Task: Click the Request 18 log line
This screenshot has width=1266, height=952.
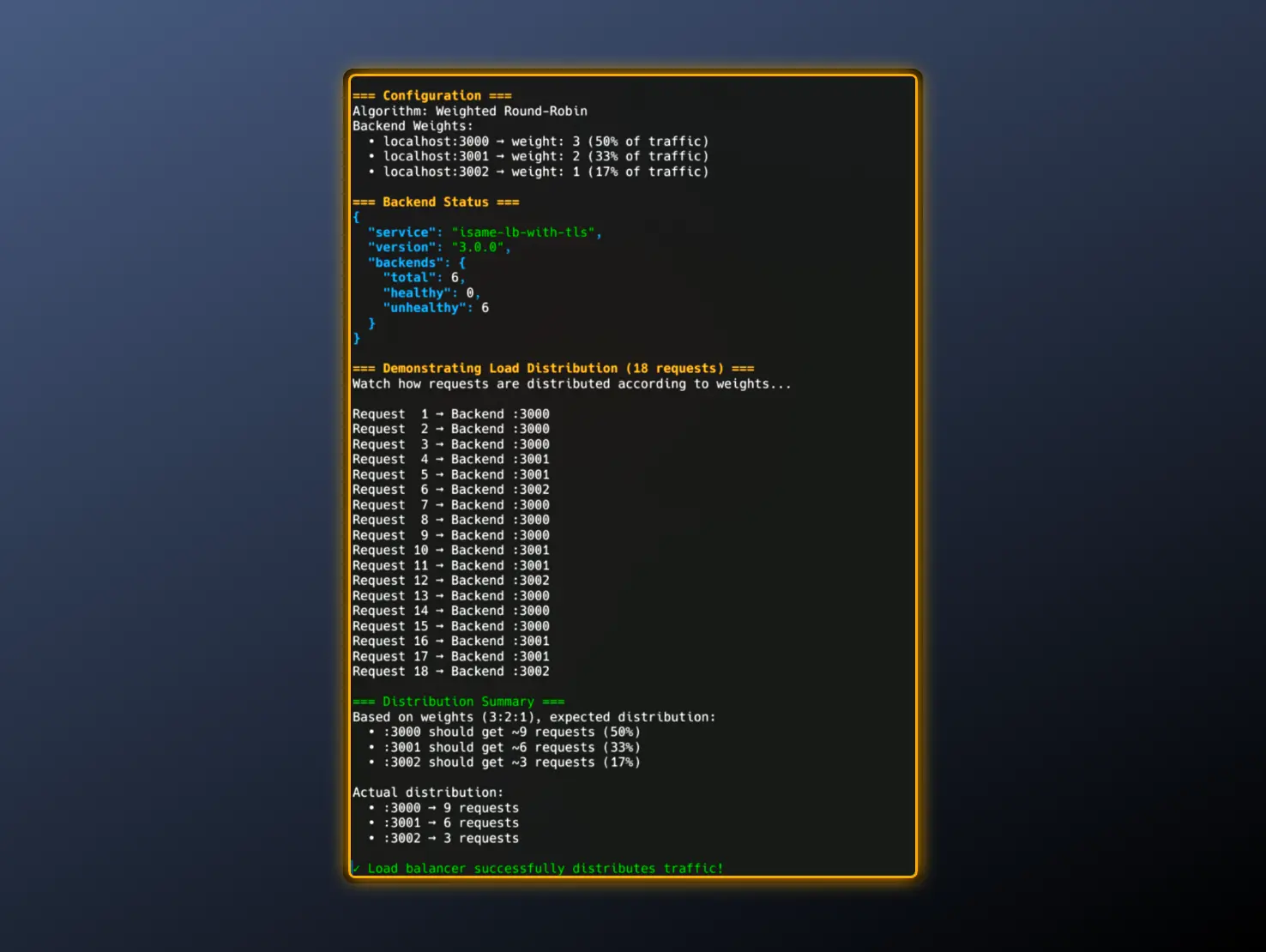Action: [450, 672]
